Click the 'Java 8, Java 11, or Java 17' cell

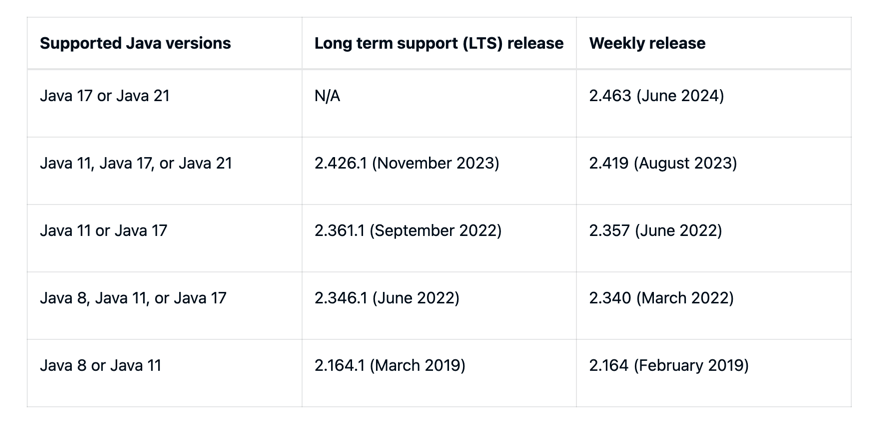click(x=133, y=298)
